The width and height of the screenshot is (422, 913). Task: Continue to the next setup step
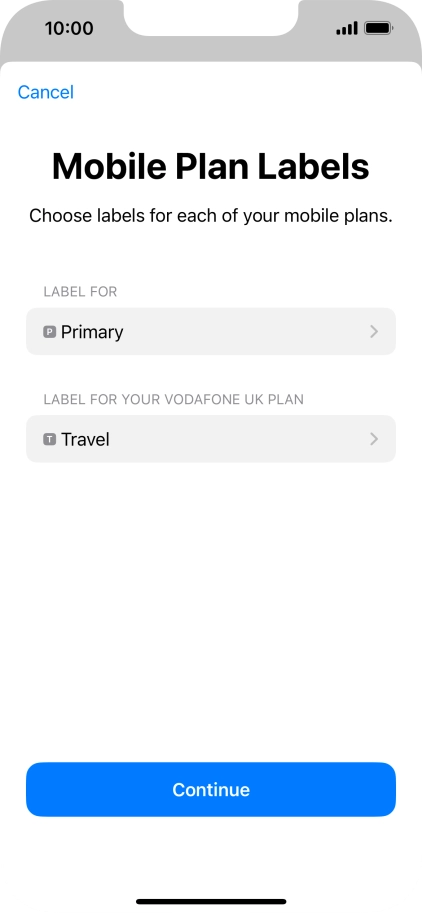[x=211, y=790]
